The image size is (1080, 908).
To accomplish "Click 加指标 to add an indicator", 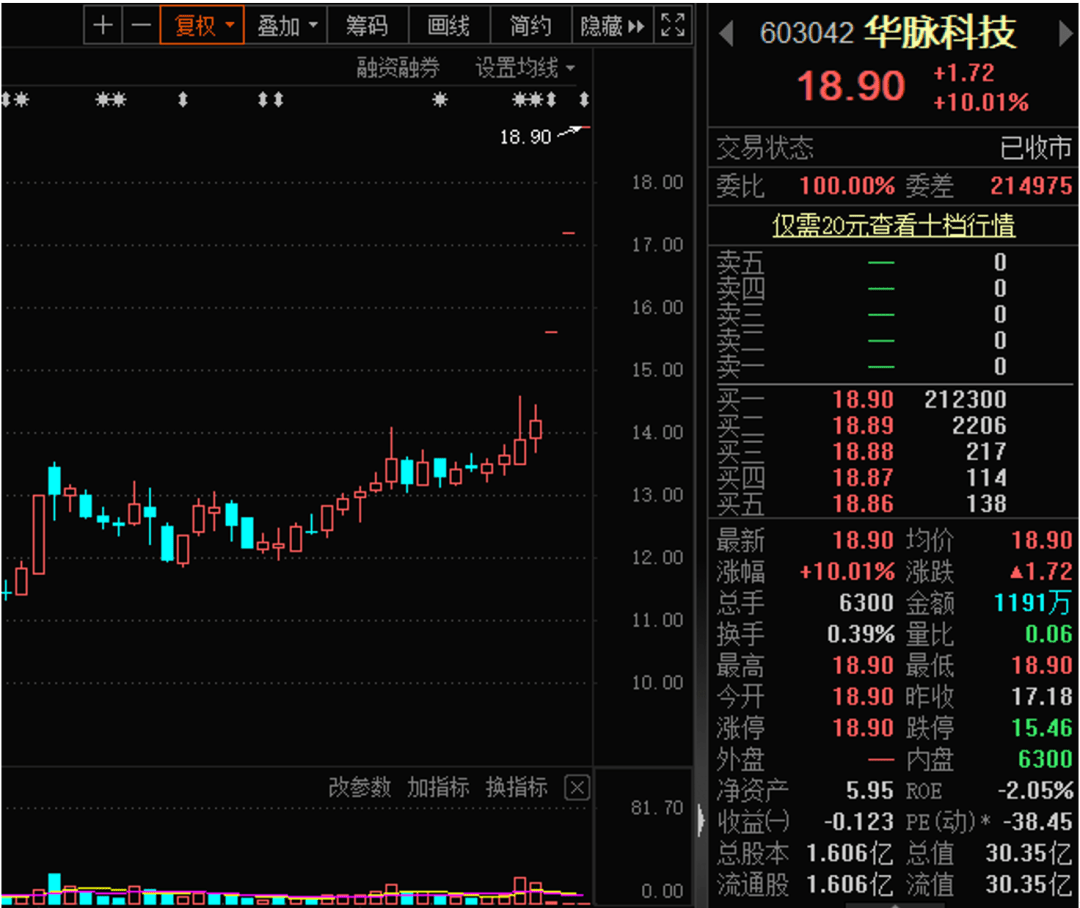I will (x=438, y=787).
